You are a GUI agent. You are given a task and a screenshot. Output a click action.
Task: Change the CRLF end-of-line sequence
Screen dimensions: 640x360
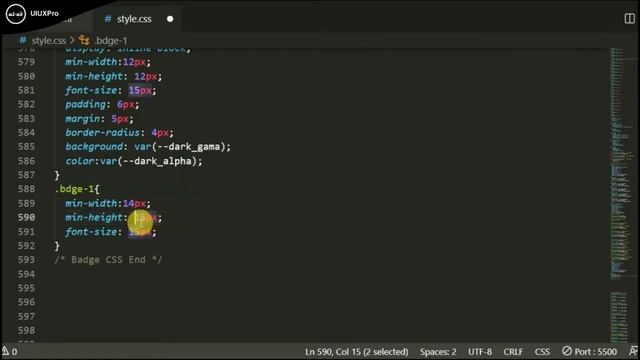(x=513, y=351)
